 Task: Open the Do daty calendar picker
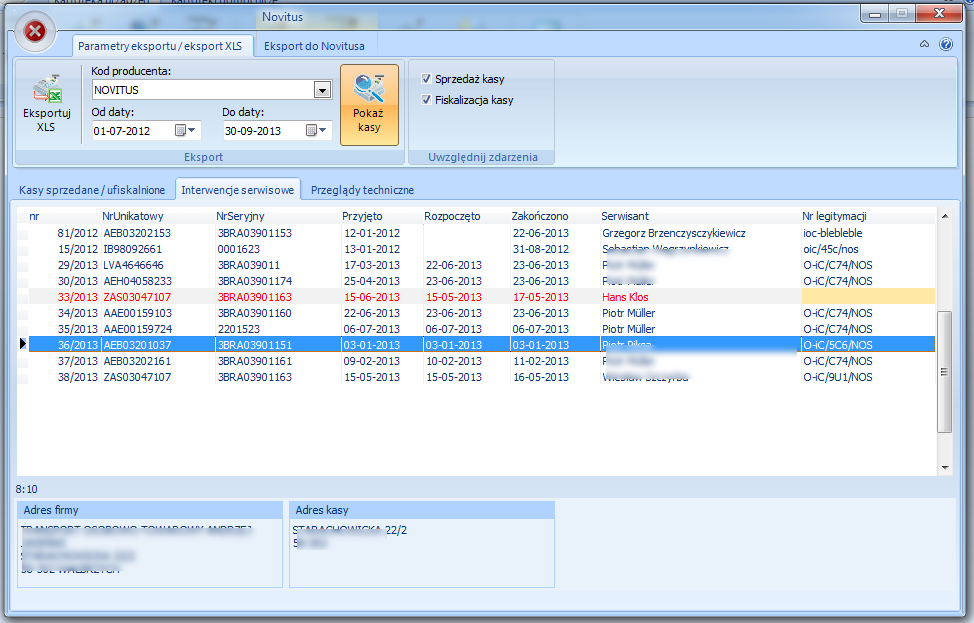[316, 130]
